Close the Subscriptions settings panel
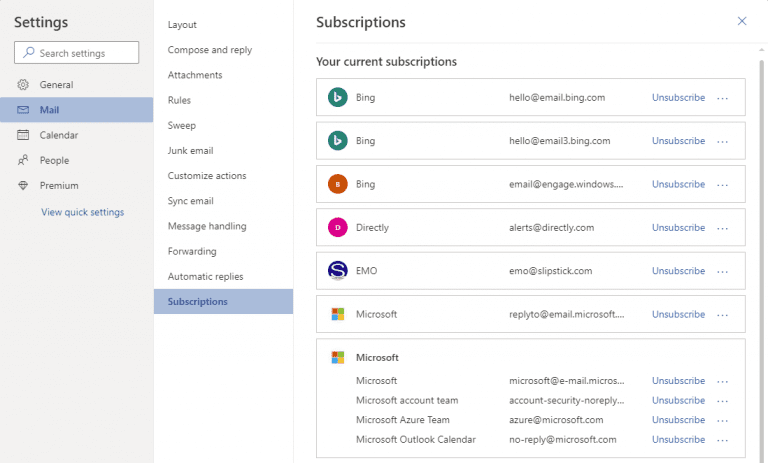Viewport: 768px width, 463px height. [x=742, y=21]
